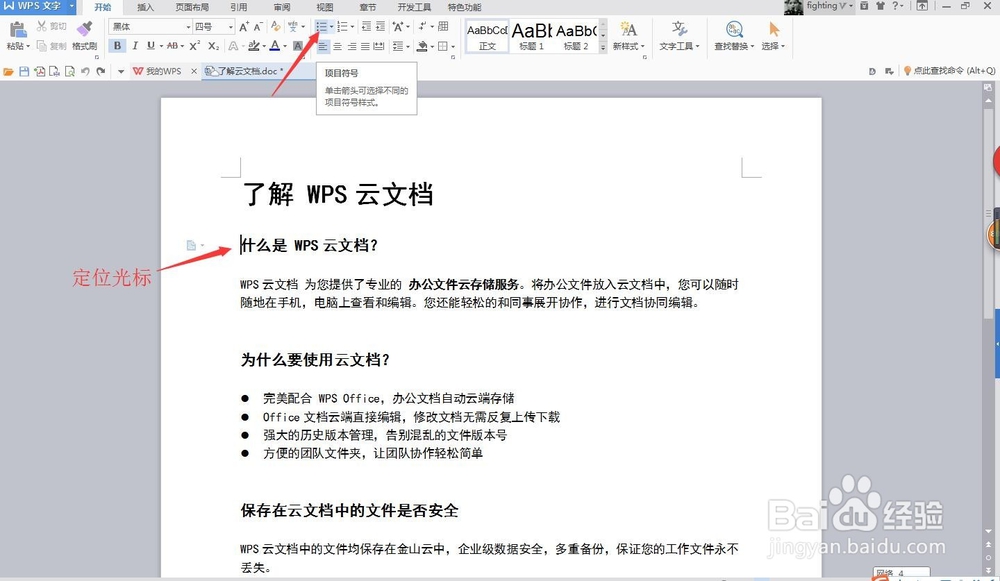Screen dimensions: 1000x581
Task: Click the text effects outlined A icon
Action: [x=233, y=45]
